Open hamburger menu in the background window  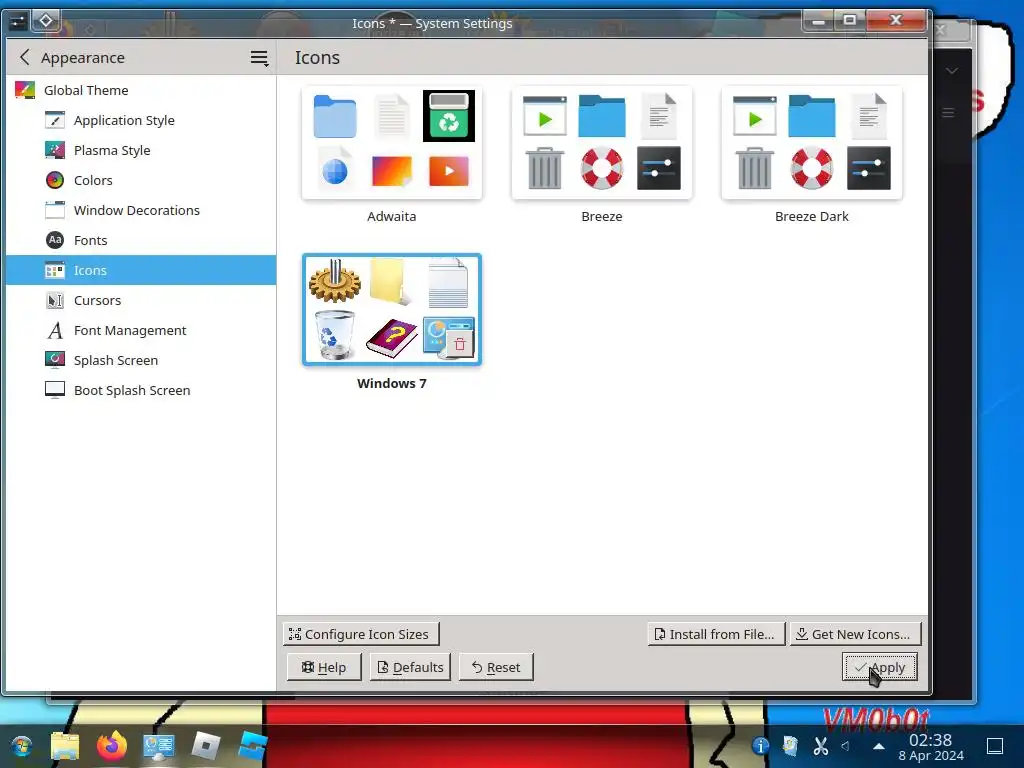pyautogui.click(x=948, y=113)
